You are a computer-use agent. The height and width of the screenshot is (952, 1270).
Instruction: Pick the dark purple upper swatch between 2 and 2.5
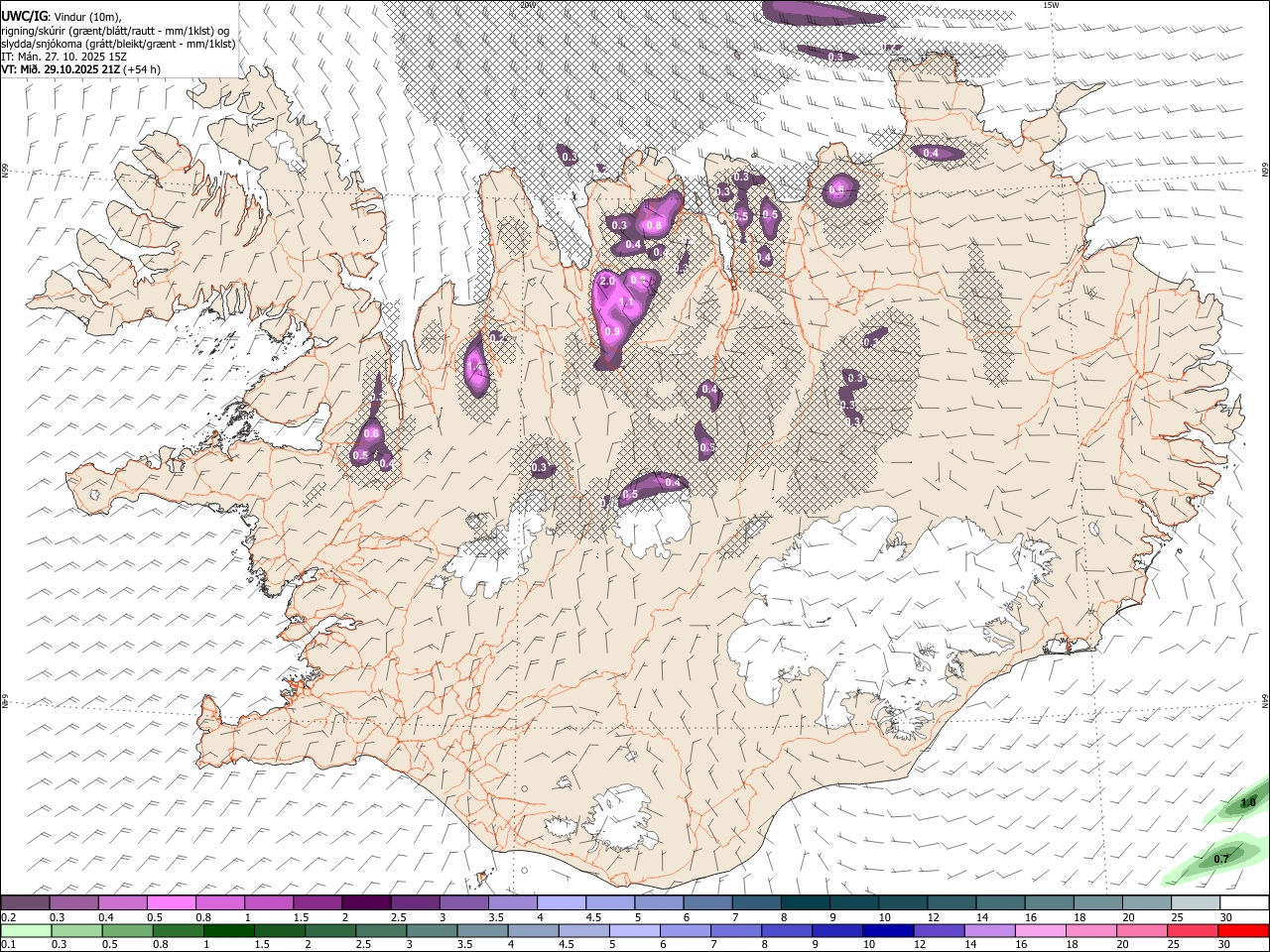366,903
